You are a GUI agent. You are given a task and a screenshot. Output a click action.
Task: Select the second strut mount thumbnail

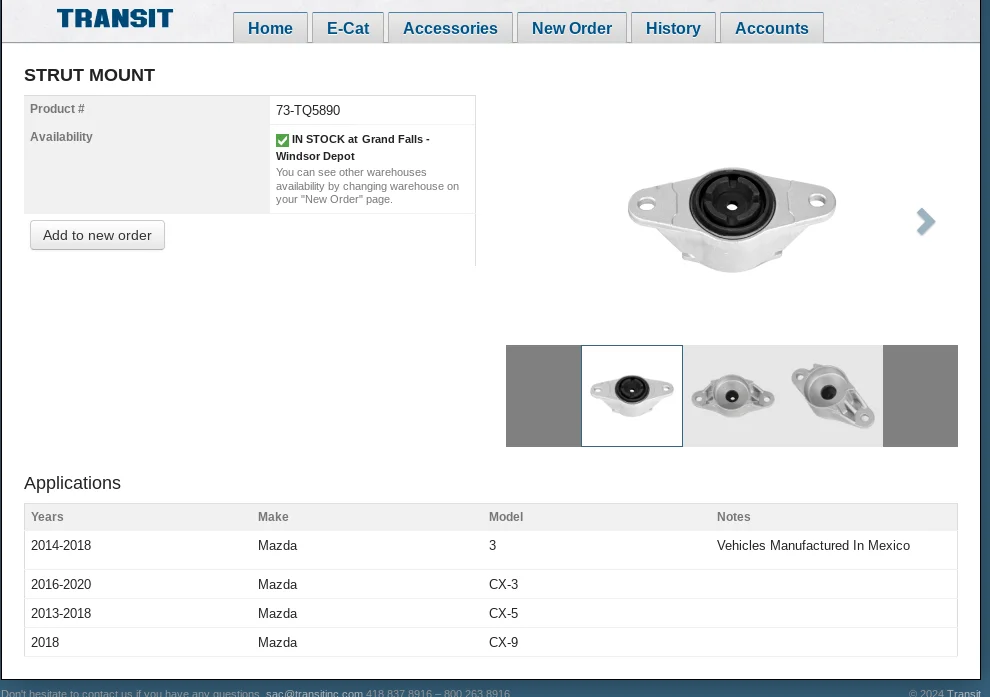coord(732,396)
